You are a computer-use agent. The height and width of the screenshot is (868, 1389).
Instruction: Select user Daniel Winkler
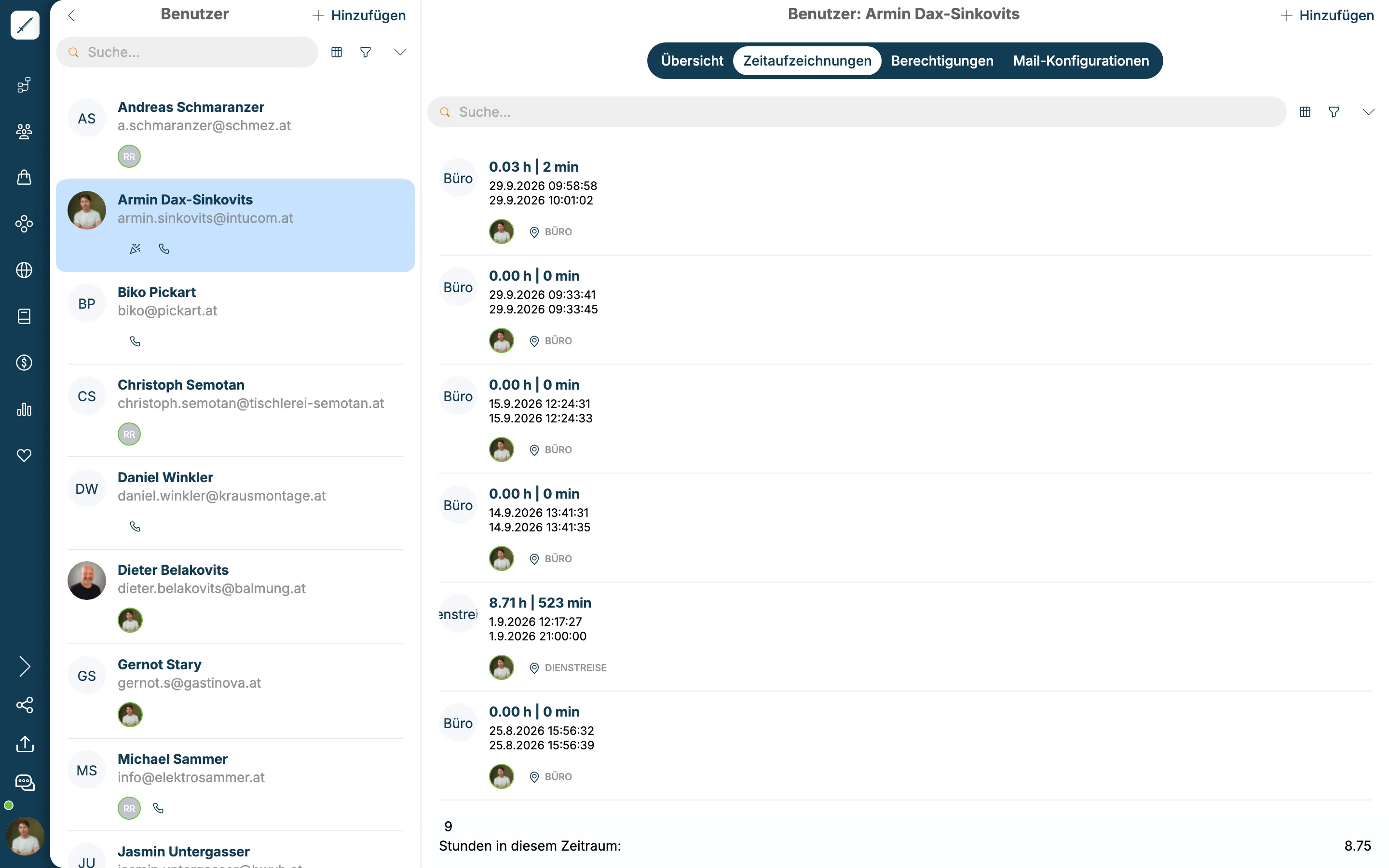(x=235, y=503)
